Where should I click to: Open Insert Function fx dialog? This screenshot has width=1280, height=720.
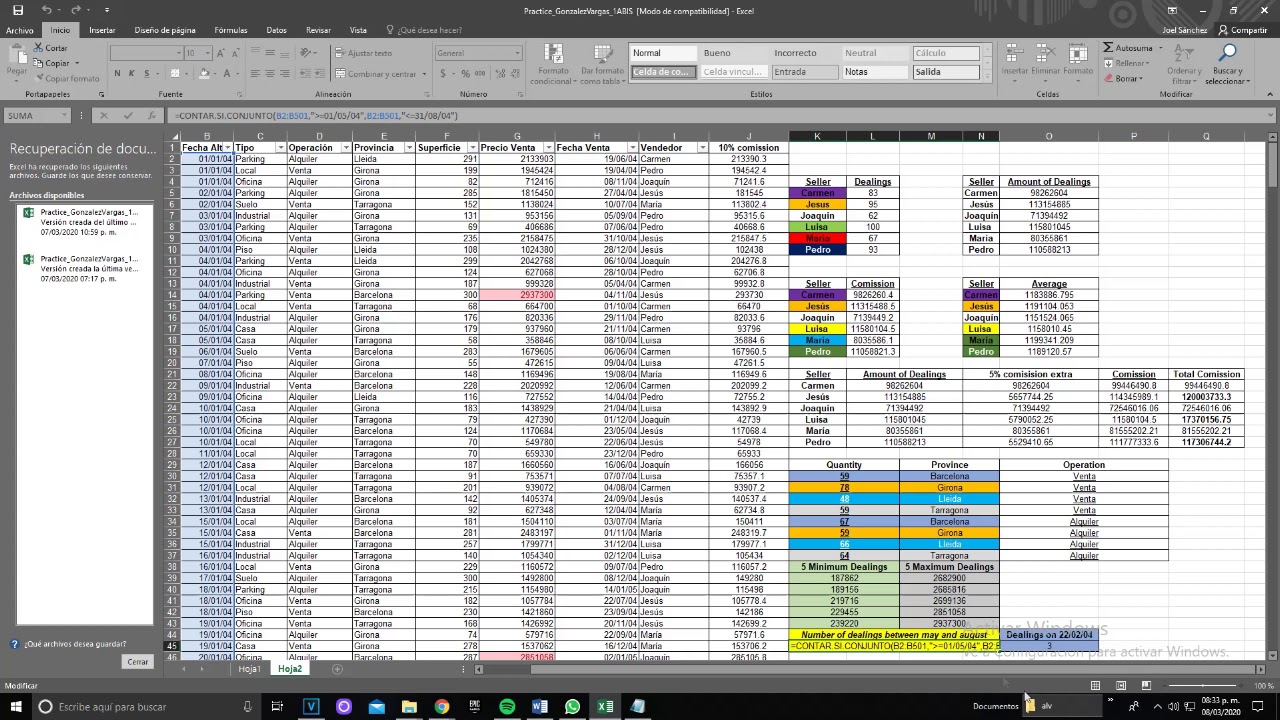[152, 116]
